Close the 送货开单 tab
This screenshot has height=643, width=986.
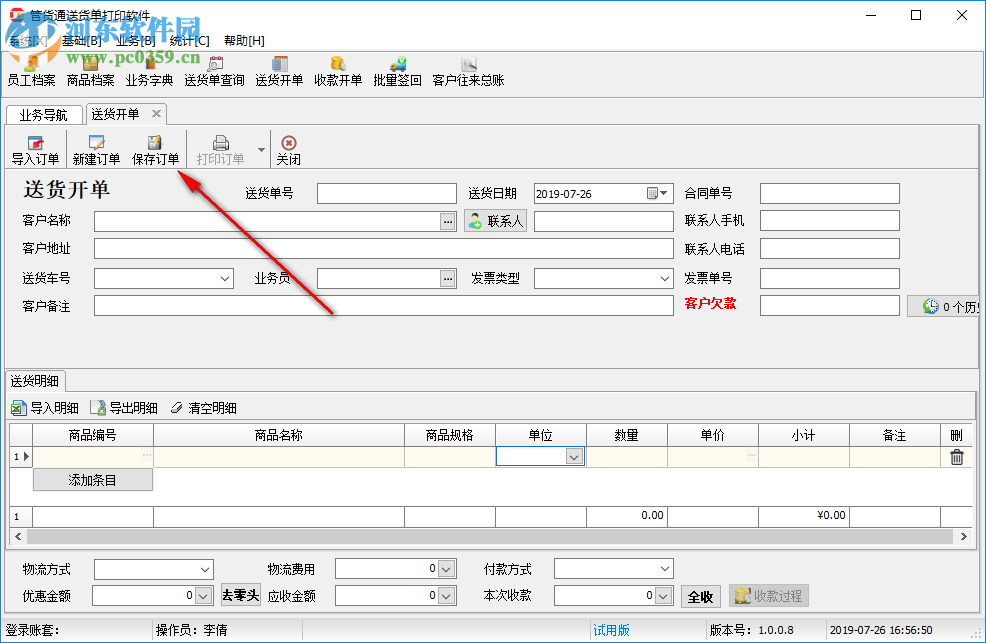click(157, 113)
